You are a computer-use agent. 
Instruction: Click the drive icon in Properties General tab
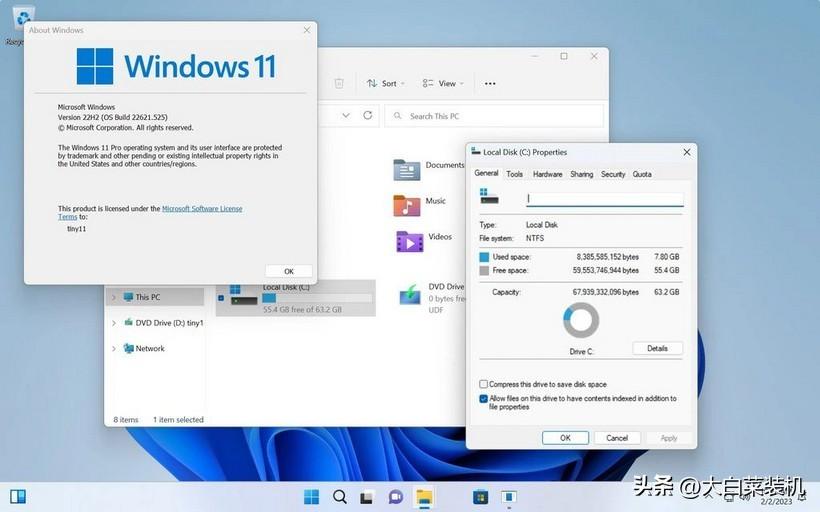coord(489,196)
